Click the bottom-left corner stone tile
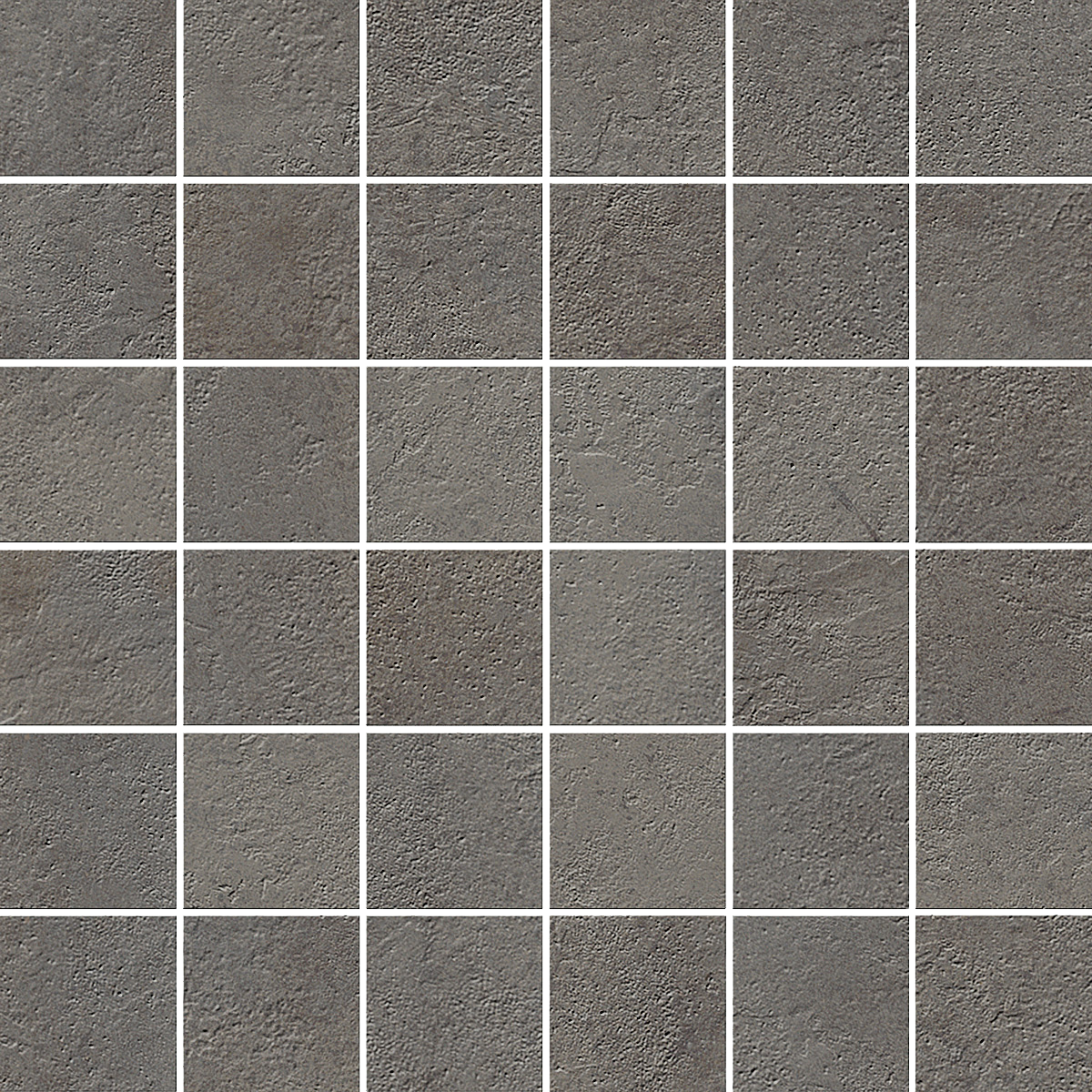1092x1092 pixels. (87, 1004)
